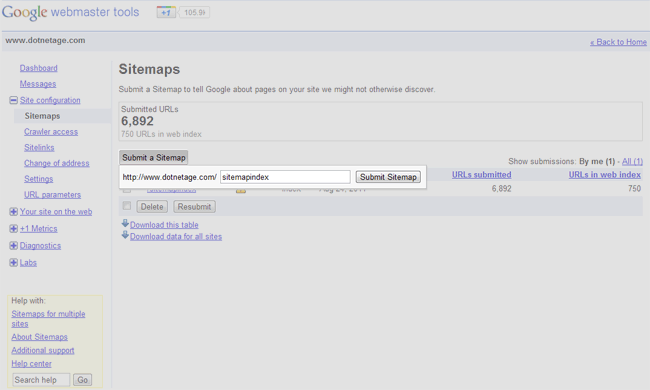Screen dimensions: 650x390
Task: Open the Diagnostics link
Action: tap(40, 246)
